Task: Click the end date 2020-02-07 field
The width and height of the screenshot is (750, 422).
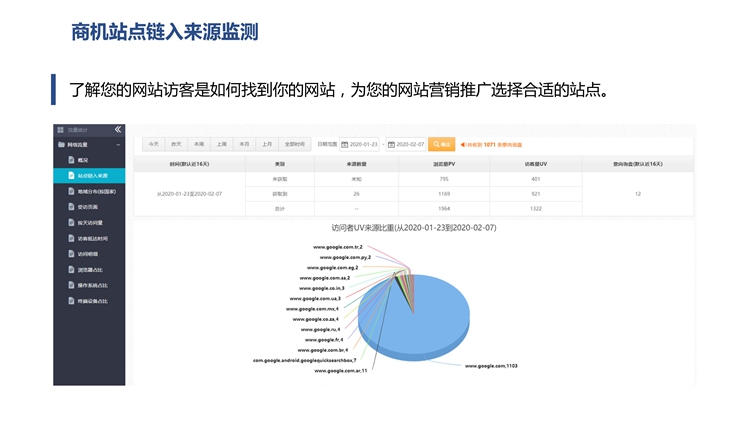Action: (x=410, y=144)
